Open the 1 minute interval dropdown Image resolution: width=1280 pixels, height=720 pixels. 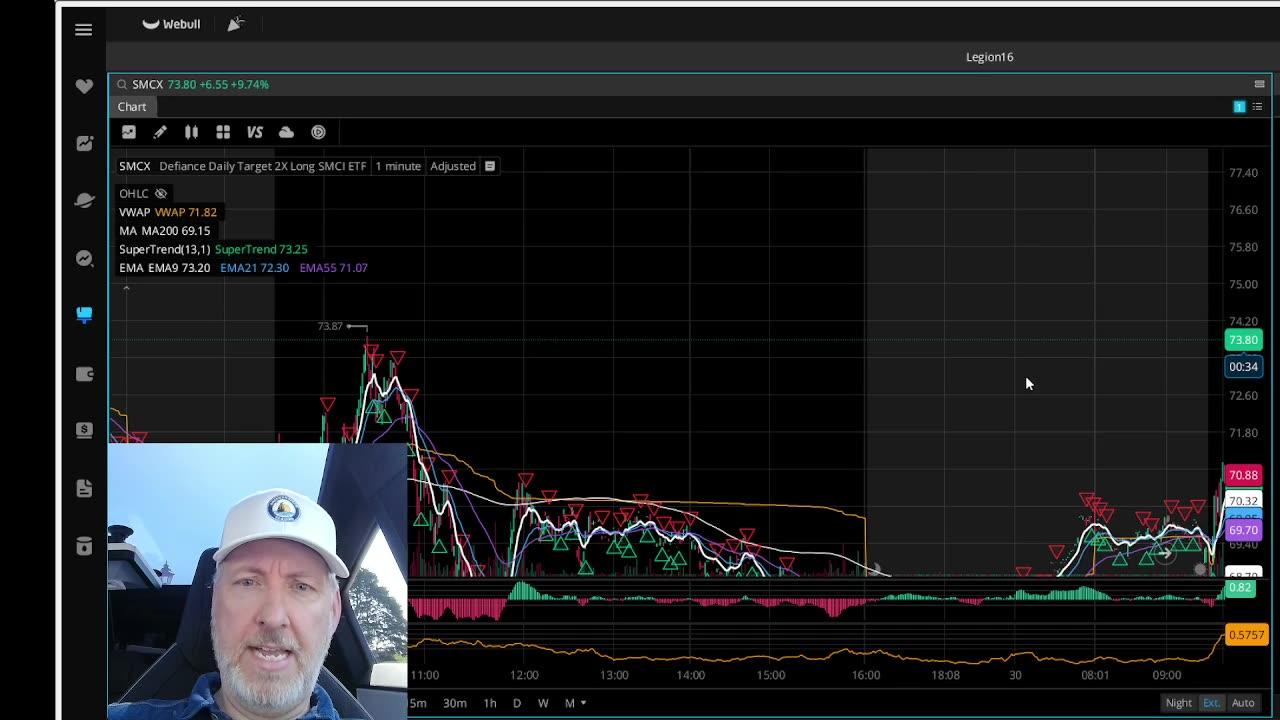398,166
